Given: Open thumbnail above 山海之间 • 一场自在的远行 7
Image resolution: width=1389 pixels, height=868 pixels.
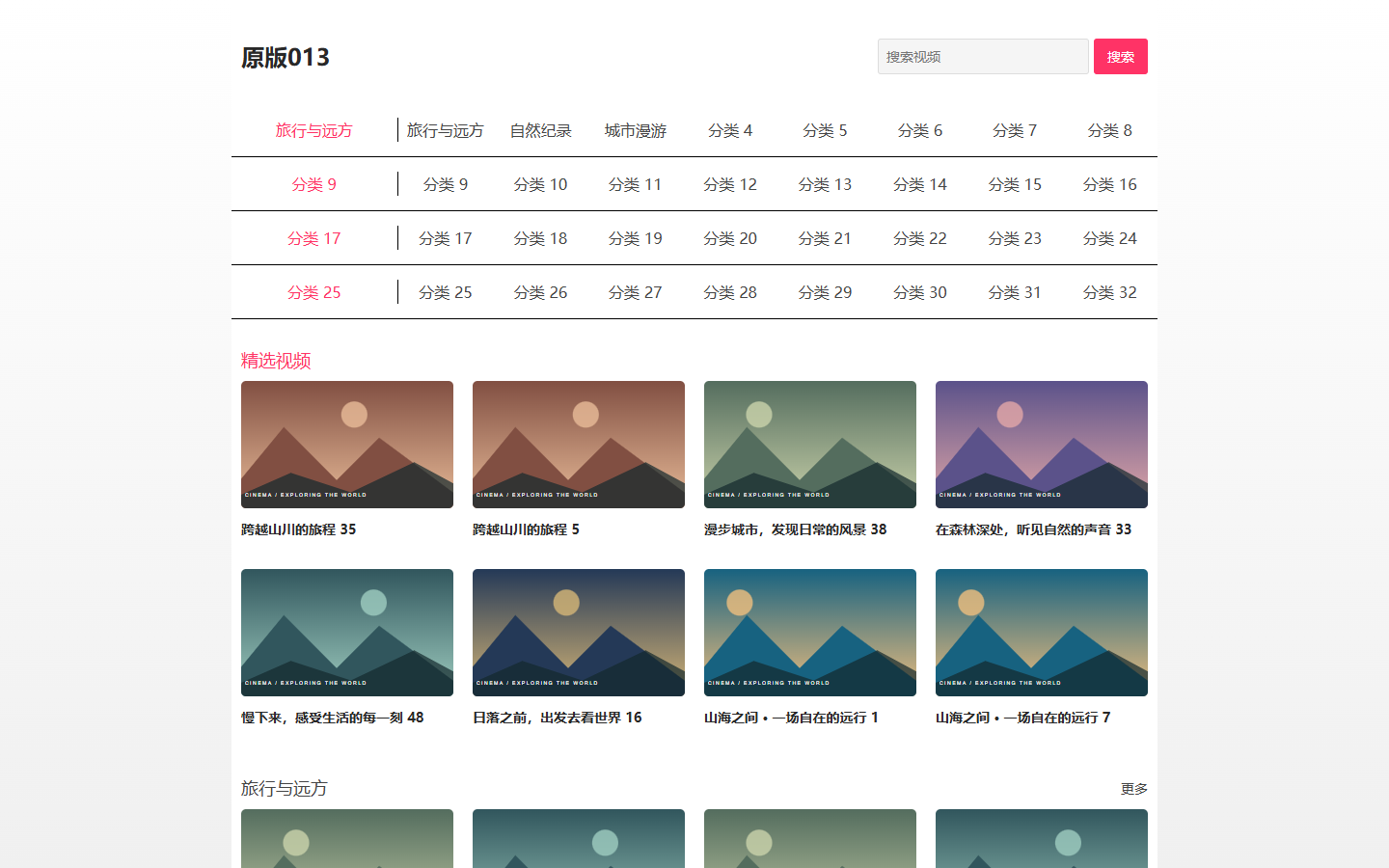Looking at the screenshot, I should click(1042, 633).
